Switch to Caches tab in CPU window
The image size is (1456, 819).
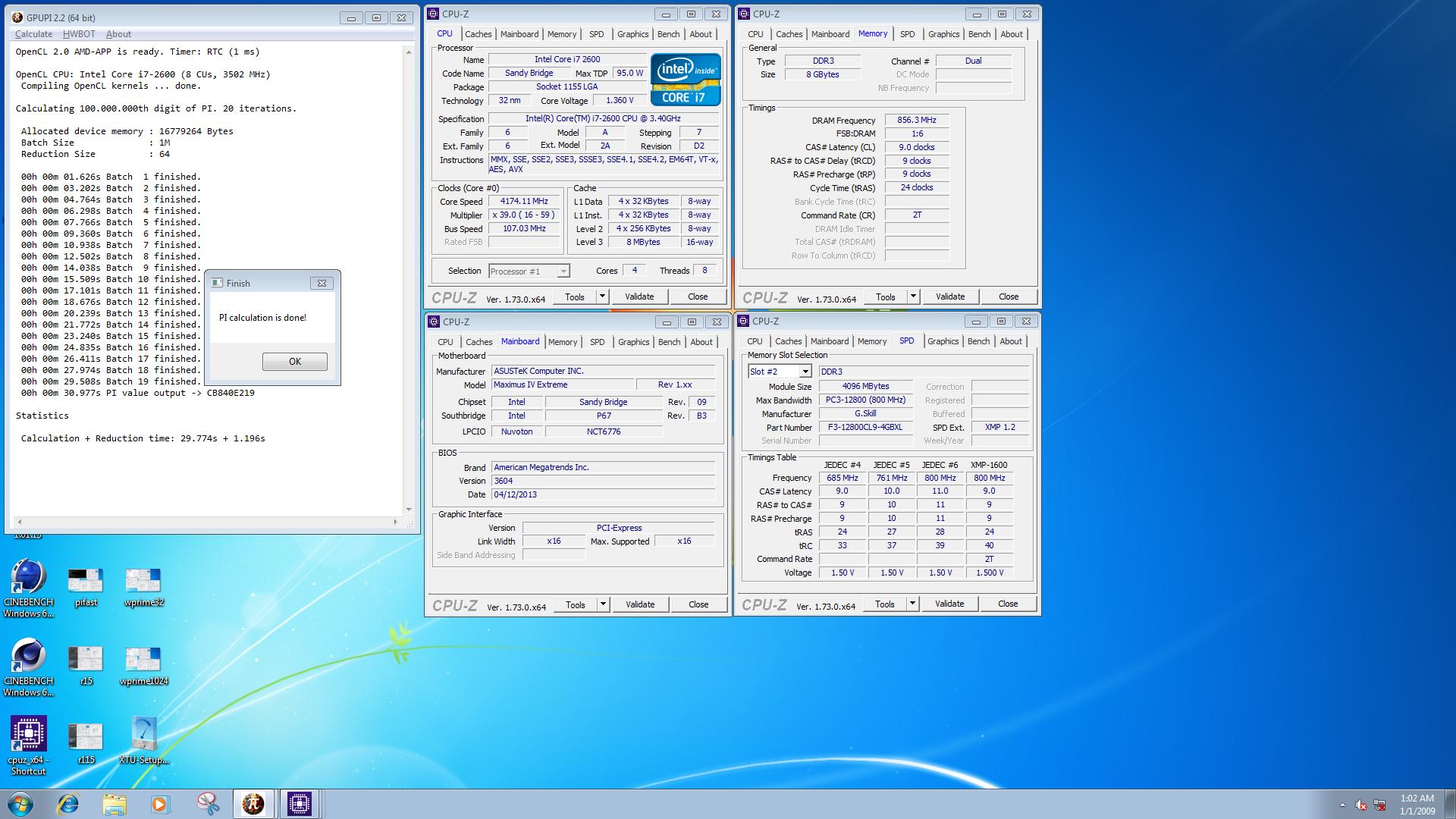pos(478,34)
